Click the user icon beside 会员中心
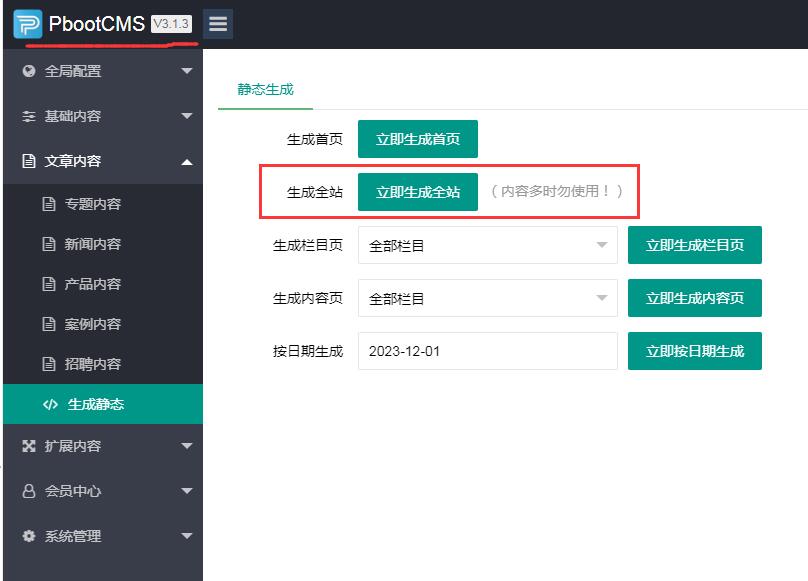808x581 pixels. click(x=29, y=491)
